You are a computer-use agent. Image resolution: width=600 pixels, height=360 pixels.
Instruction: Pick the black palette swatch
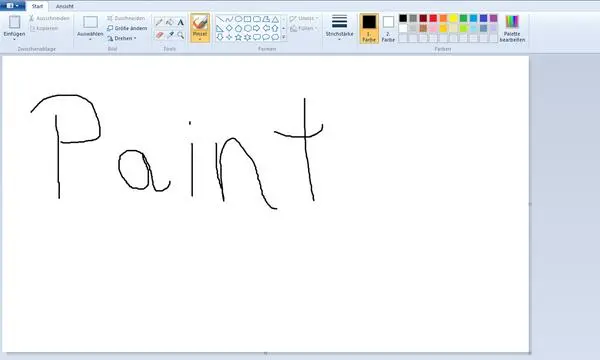[x=403, y=18]
